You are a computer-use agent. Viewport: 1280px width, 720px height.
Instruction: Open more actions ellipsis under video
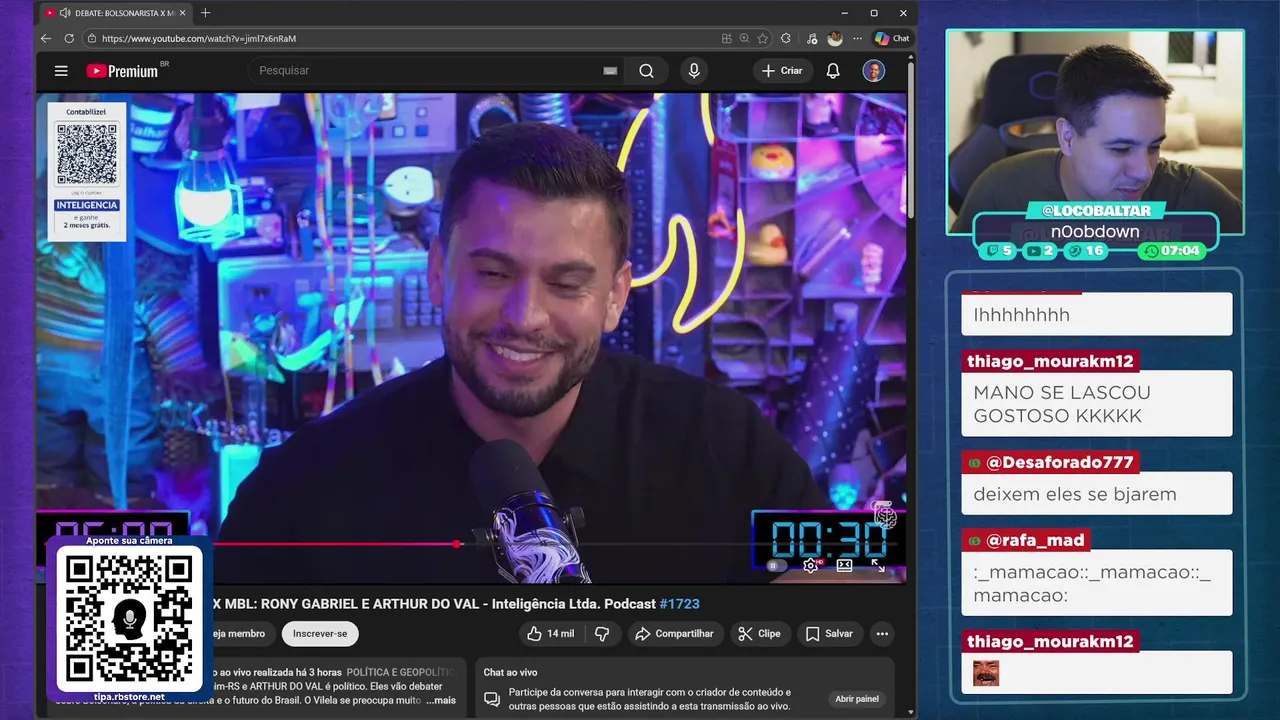[882, 633]
